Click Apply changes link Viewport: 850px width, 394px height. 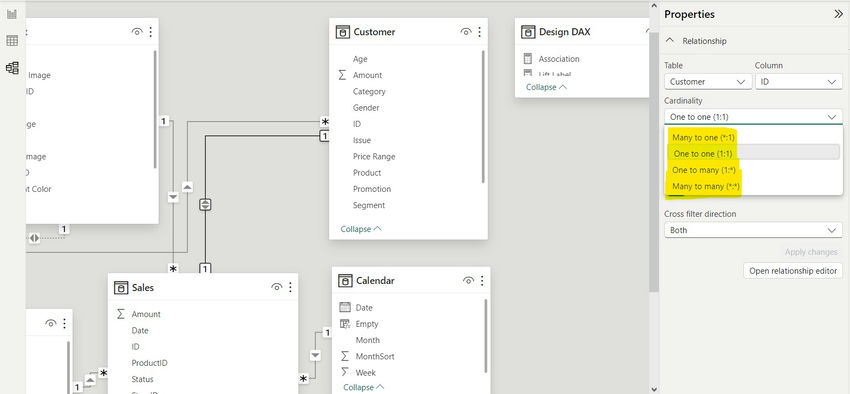810,252
